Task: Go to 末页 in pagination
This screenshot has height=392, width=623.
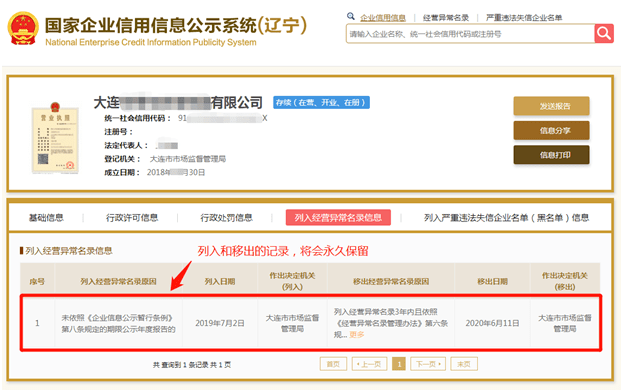Action: coord(464,364)
